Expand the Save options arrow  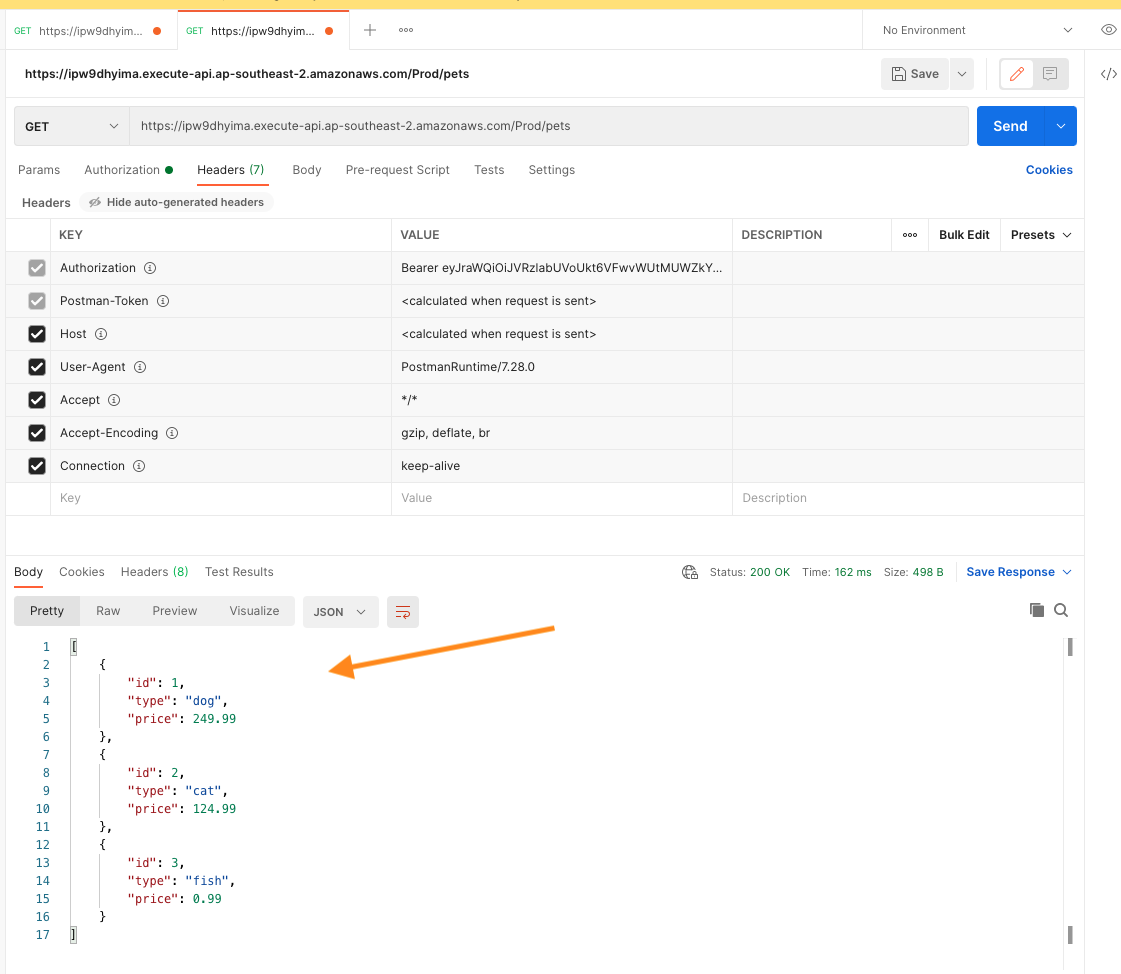pyautogui.click(x=962, y=74)
